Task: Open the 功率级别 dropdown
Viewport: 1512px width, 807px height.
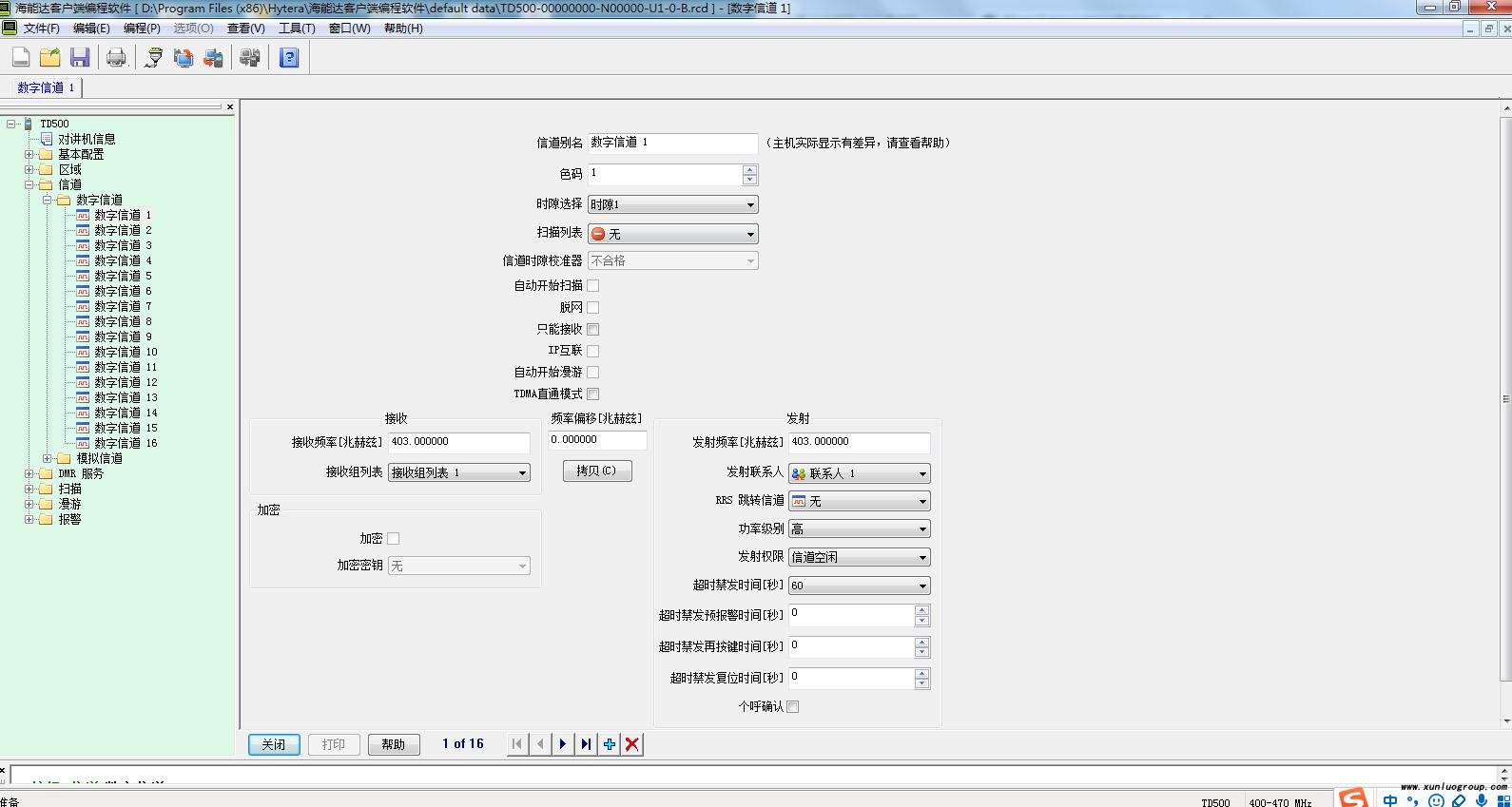Action: [860, 528]
